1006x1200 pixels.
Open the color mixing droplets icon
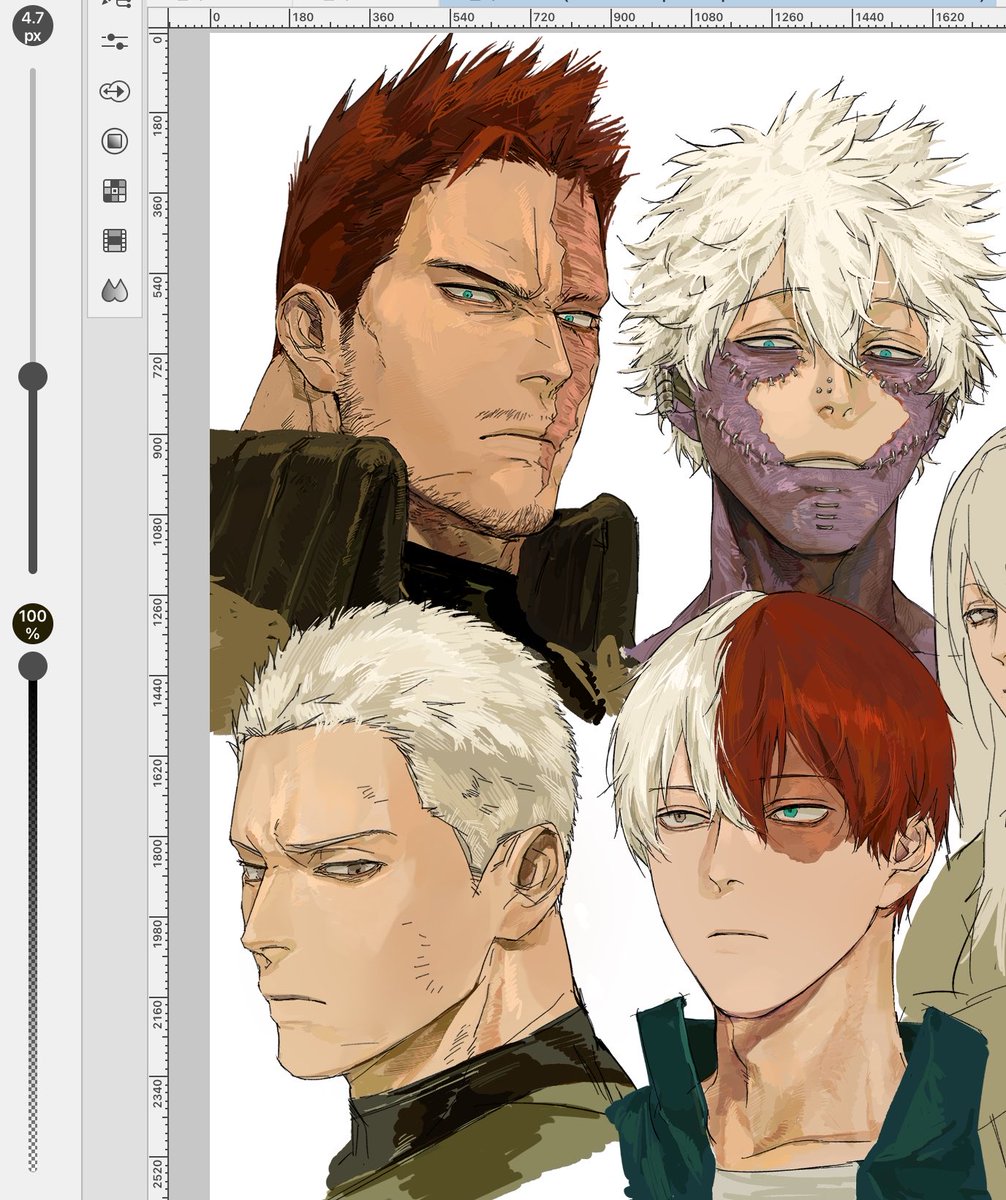(115, 291)
